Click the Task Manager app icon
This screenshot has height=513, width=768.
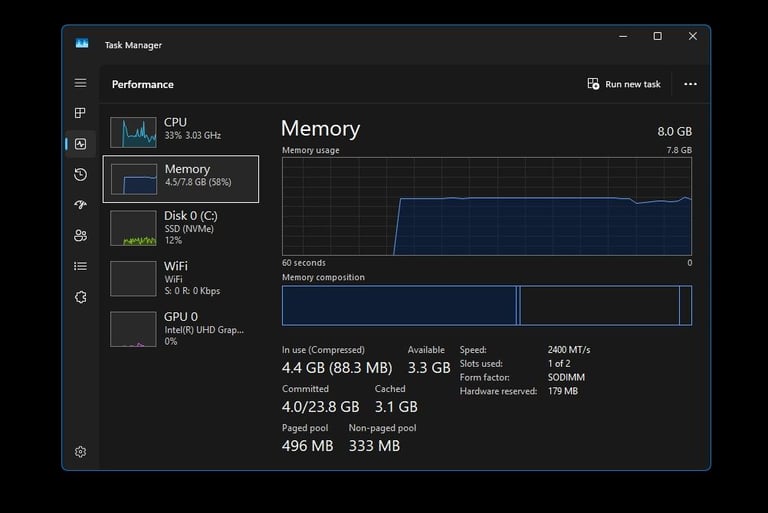[x=82, y=44]
